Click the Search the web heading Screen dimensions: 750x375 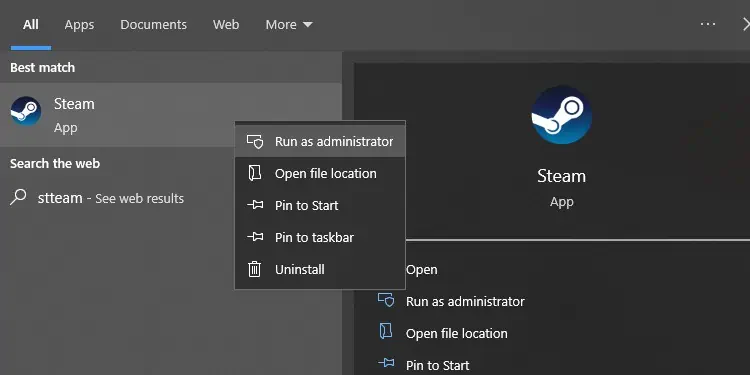click(55, 164)
